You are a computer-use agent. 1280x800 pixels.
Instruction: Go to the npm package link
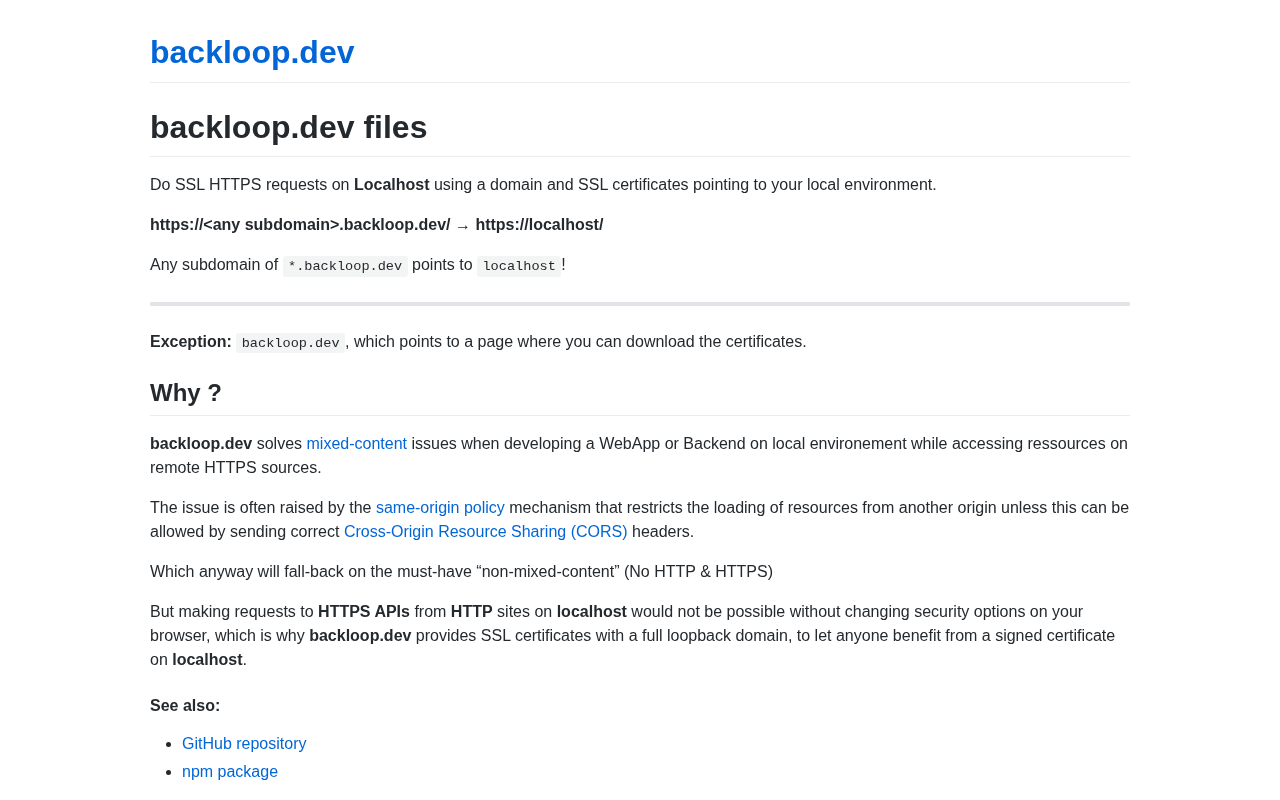[230, 771]
